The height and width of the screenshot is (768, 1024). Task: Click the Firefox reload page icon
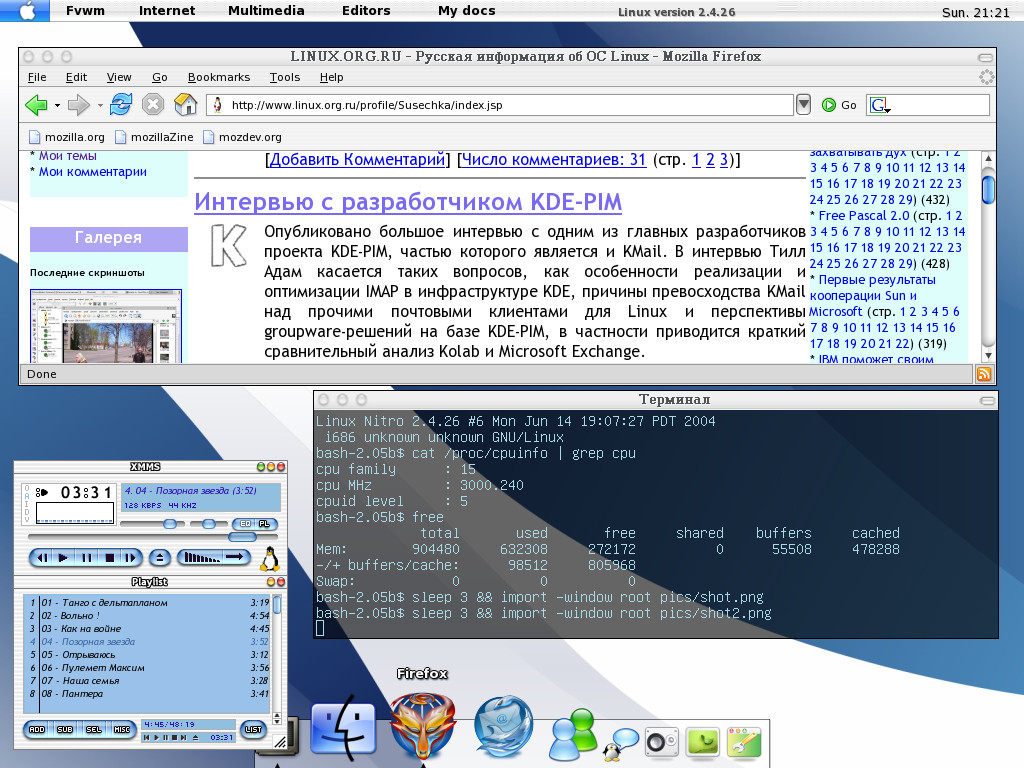[x=121, y=104]
